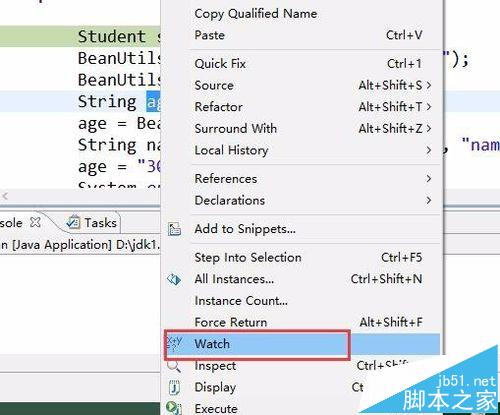Click the selected highlighted variable in editor

pos(153,102)
